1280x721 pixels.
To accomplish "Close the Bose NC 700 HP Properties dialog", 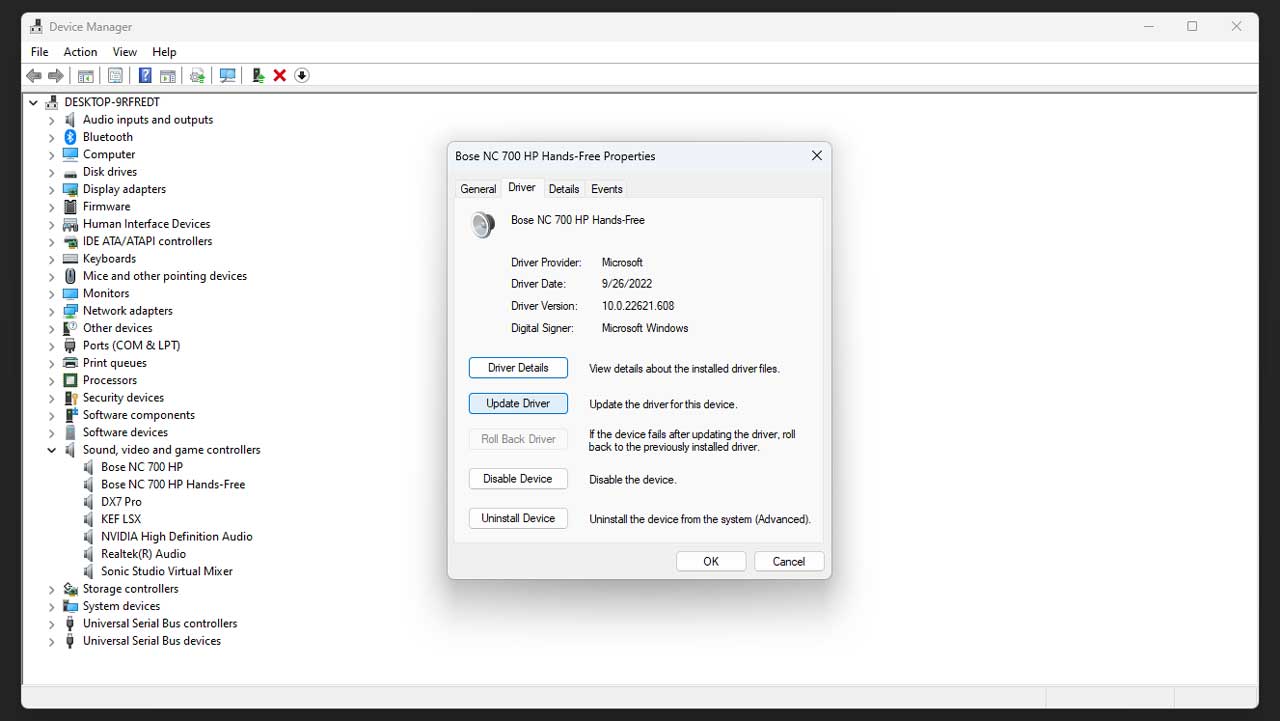I will click(817, 156).
